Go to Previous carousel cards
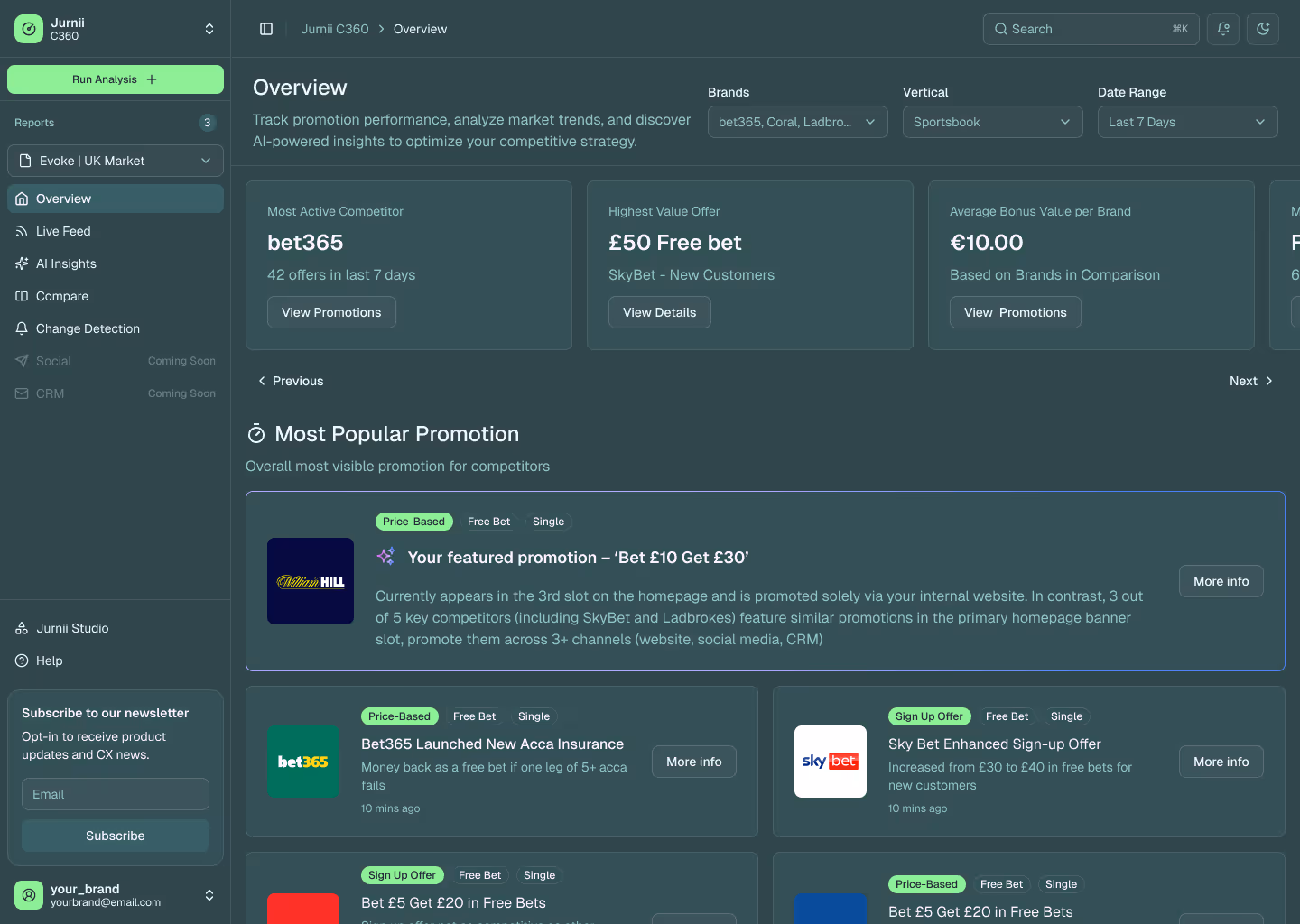This screenshot has height=924, width=1300. (x=291, y=381)
